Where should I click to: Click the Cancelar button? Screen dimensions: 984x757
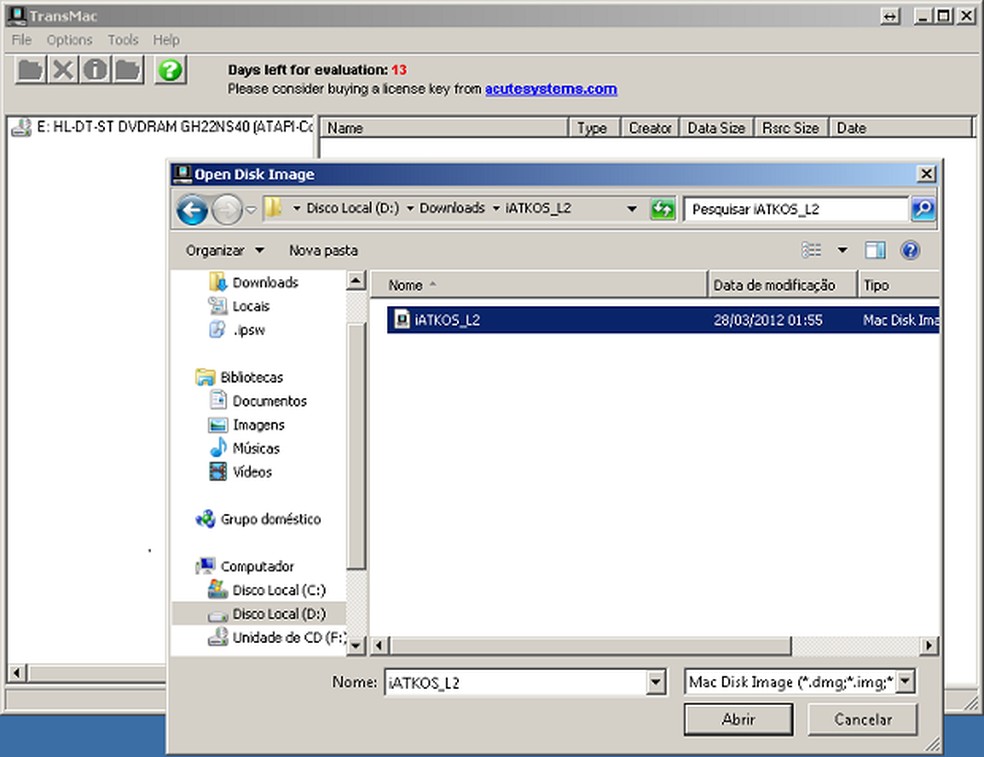click(863, 719)
